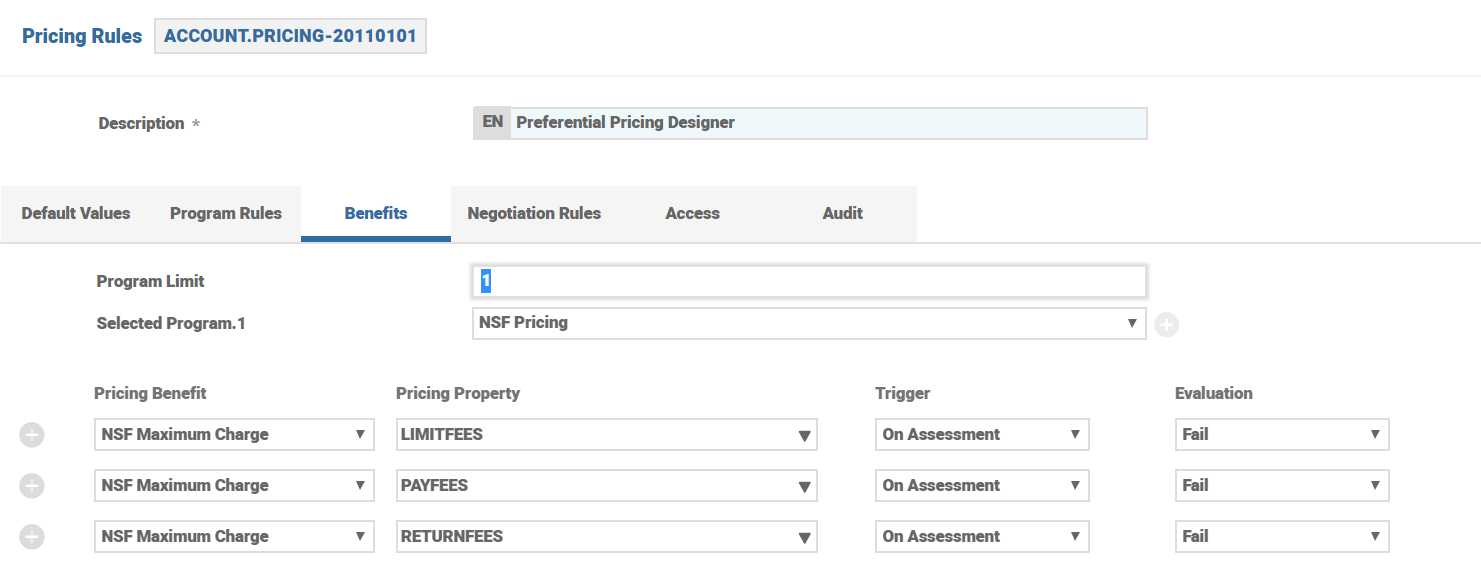Click the plus icon on the PAYFEES row
1481x561 pixels.
click(32, 486)
